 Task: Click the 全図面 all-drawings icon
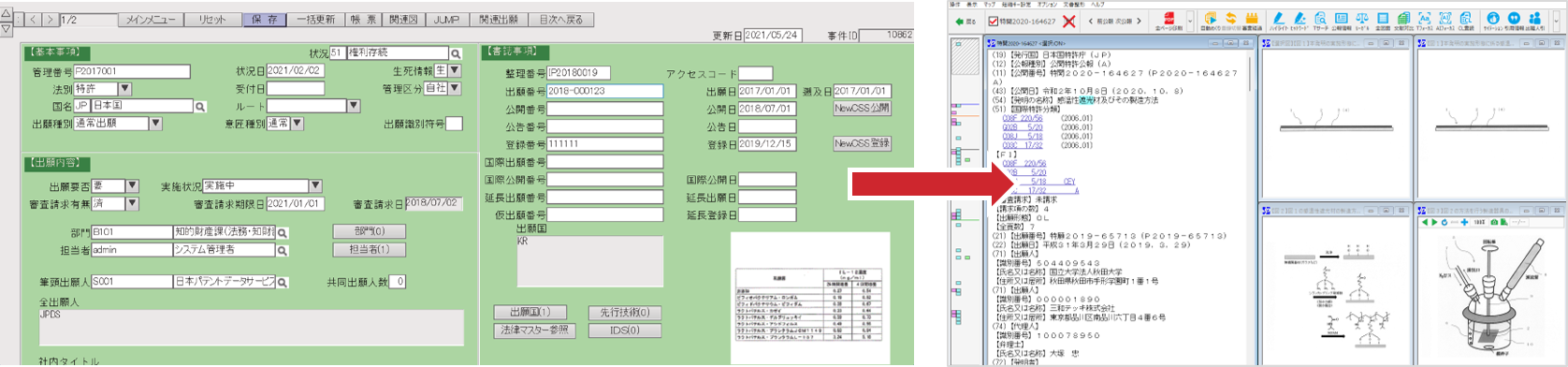[1382, 21]
